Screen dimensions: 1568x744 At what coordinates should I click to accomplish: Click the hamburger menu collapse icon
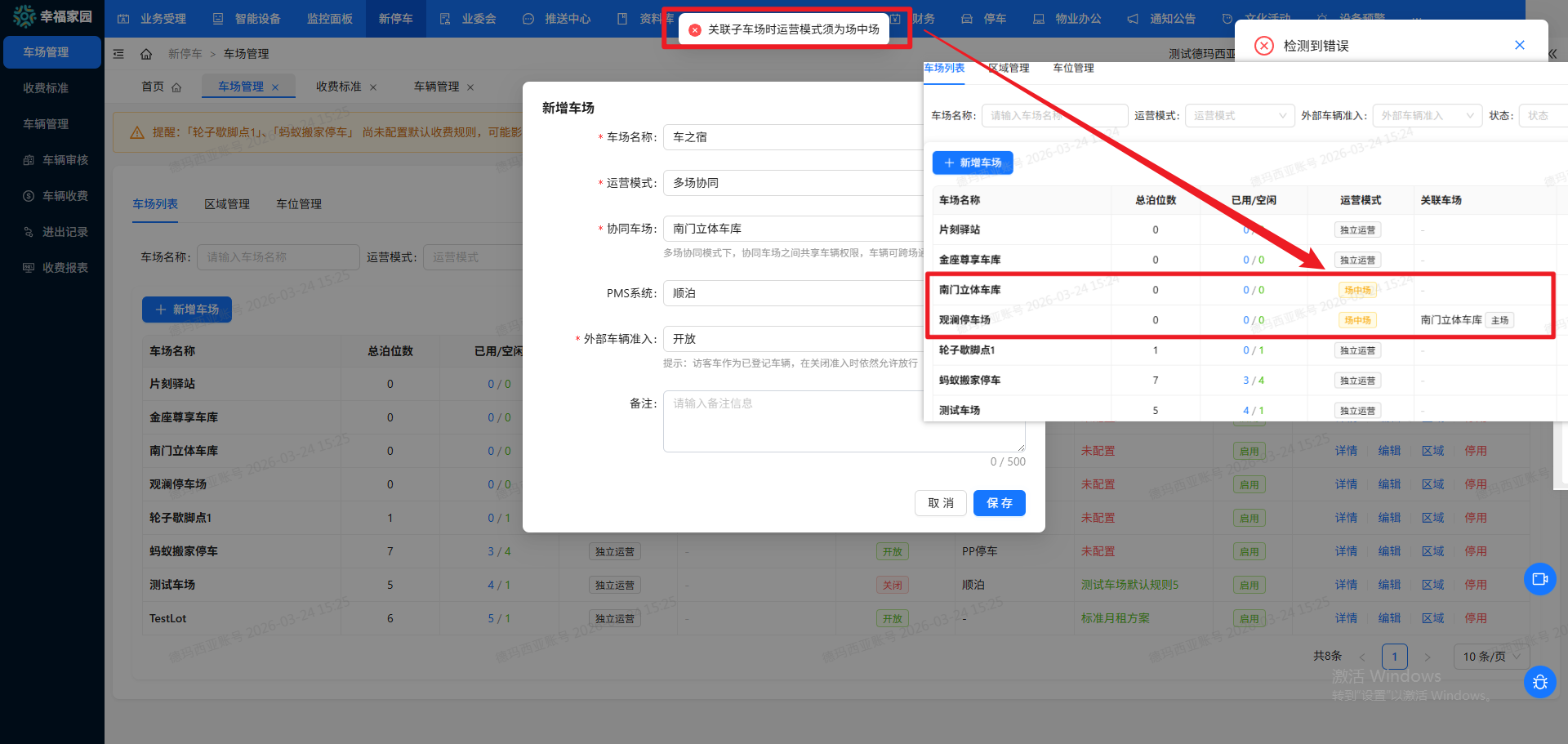118,54
